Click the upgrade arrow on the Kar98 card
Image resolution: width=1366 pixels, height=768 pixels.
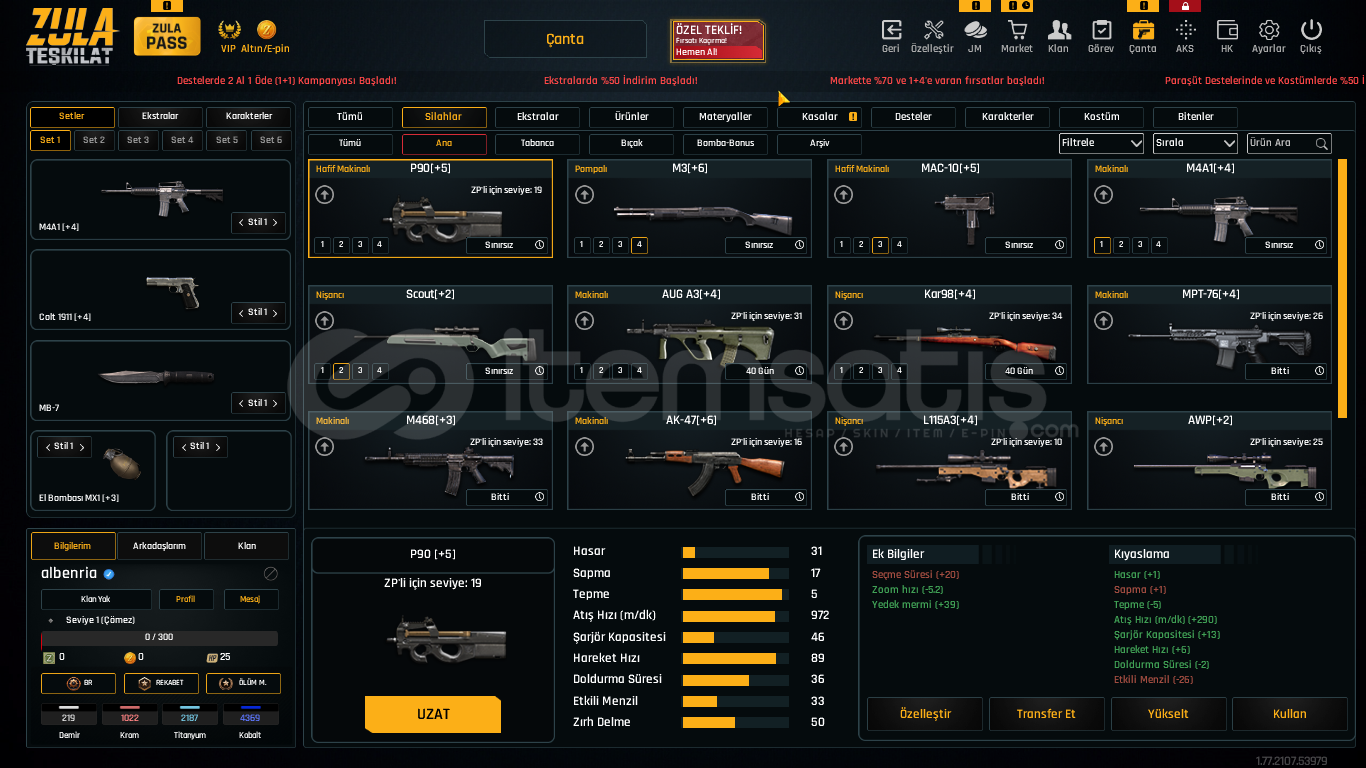[844, 320]
